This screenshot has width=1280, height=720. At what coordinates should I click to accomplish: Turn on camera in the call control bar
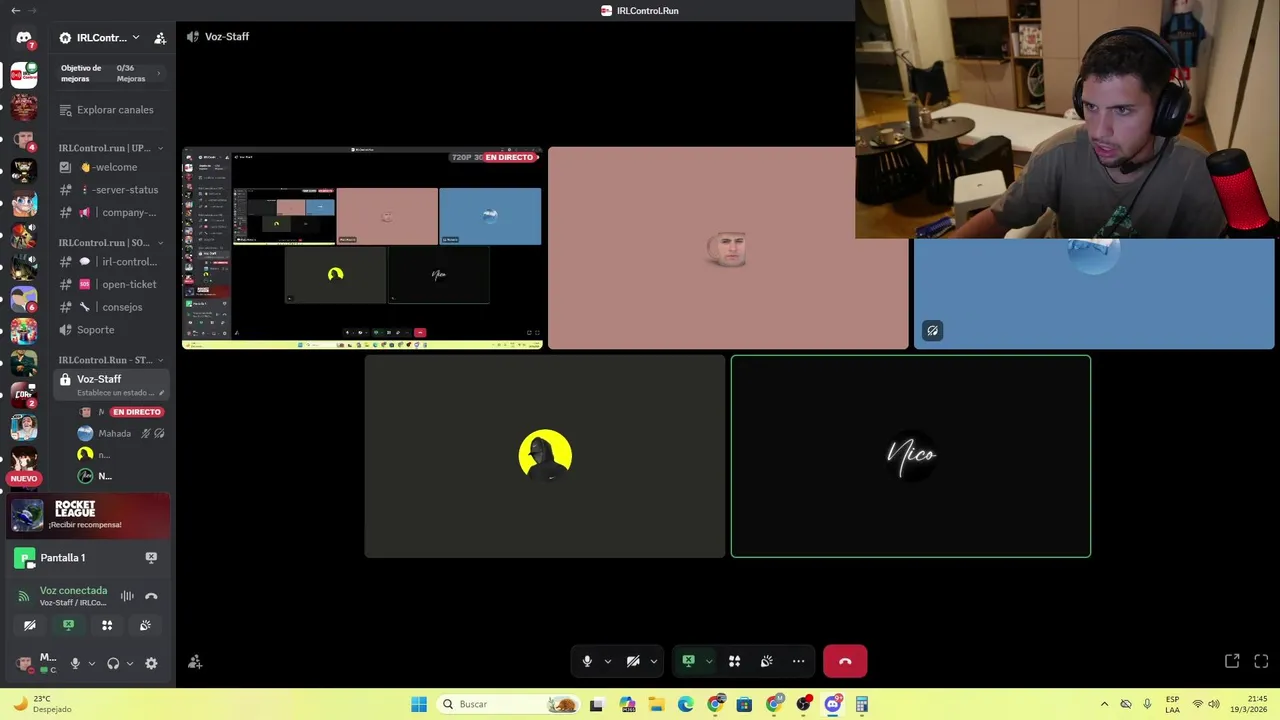tap(633, 661)
